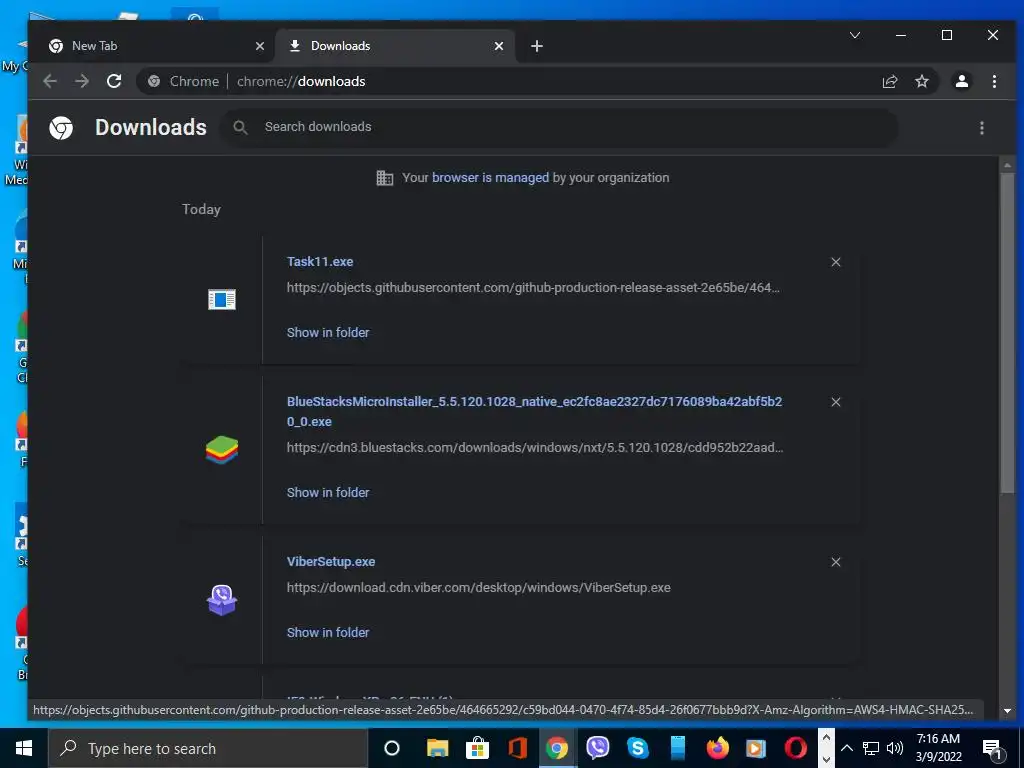Open the network tray icon

871,748
